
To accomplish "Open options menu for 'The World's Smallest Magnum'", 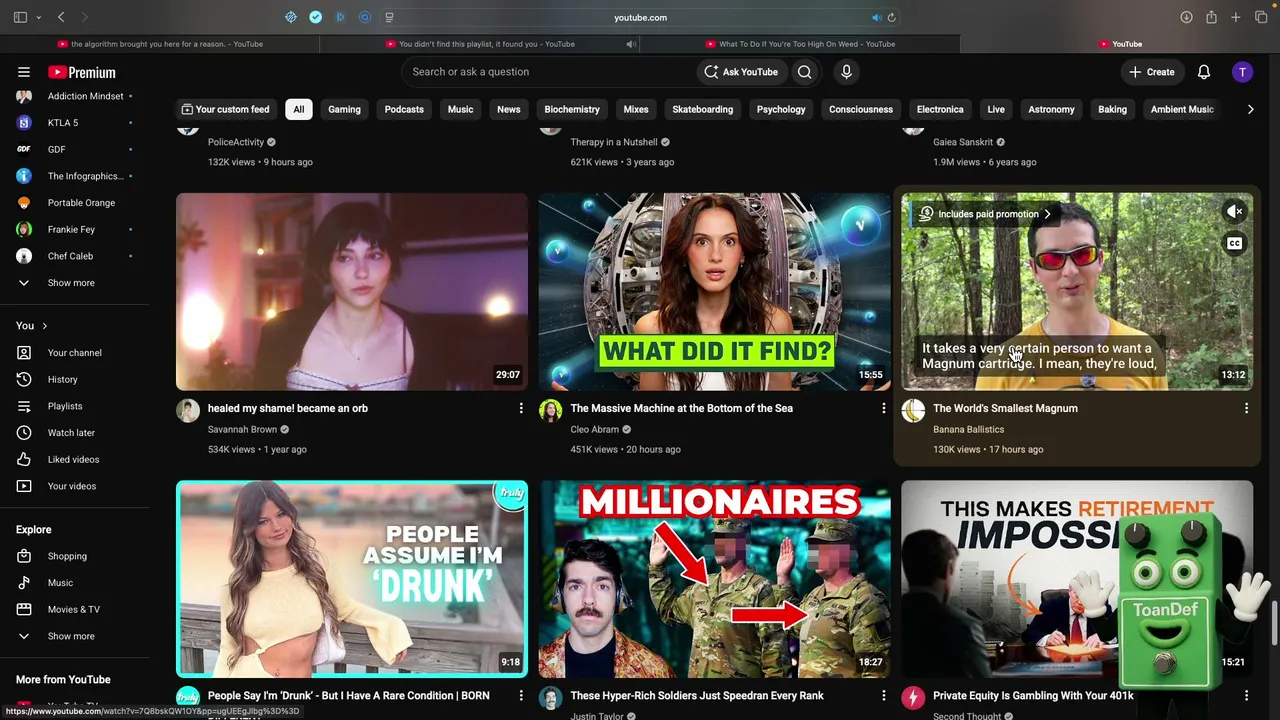I will [1246, 408].
